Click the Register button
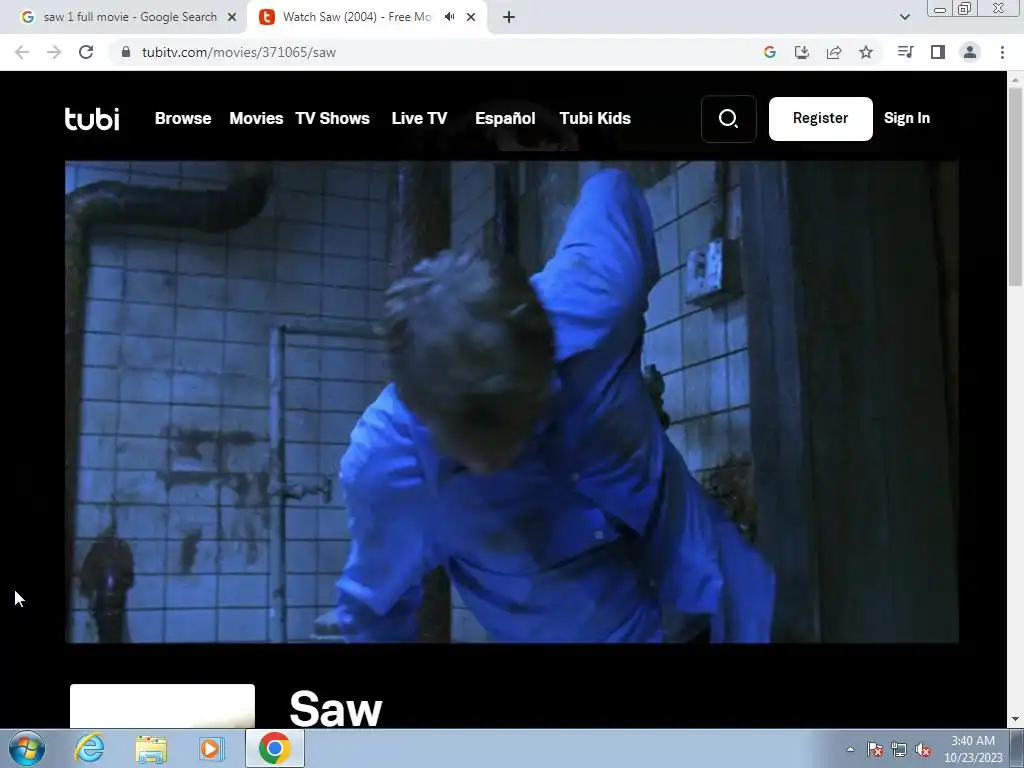 [820, 119]
